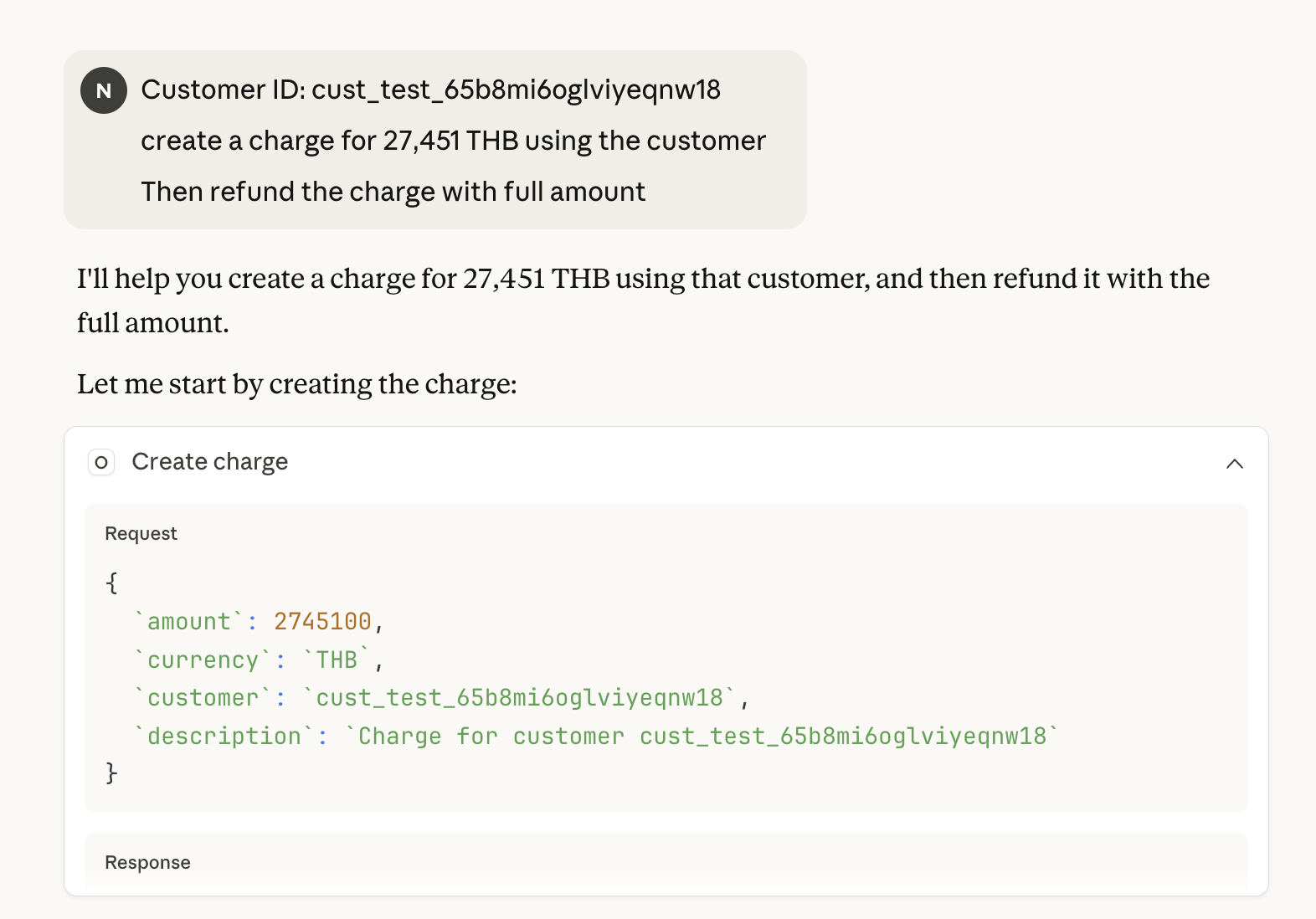The width and height of the screenshot is (1316, 919).
Task: Click the Customer ID line in user message
Action: (x=430, y=90)
